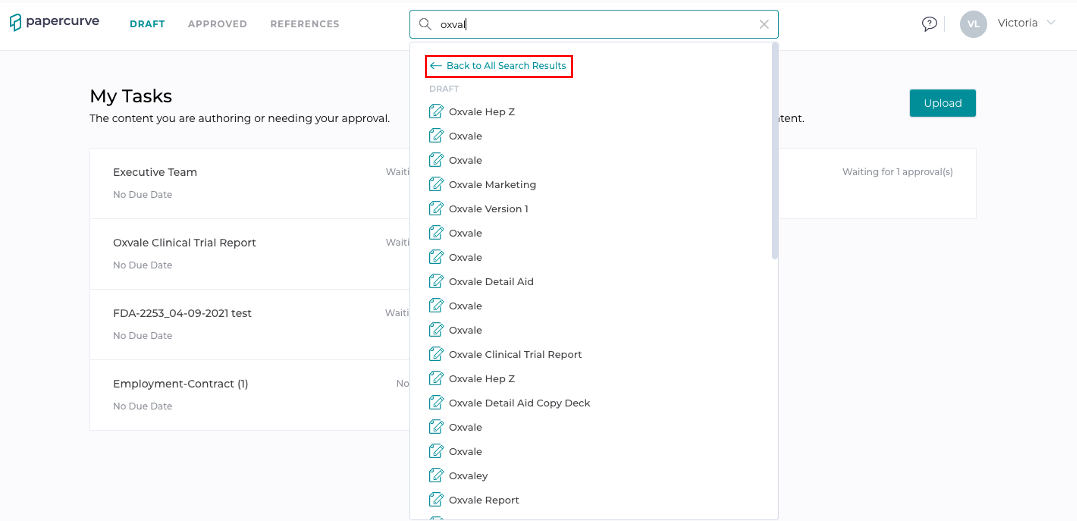Open the REFERENCES tab
The width and height of the screenshot is (1077, 521).
click(x=304, y=24)
